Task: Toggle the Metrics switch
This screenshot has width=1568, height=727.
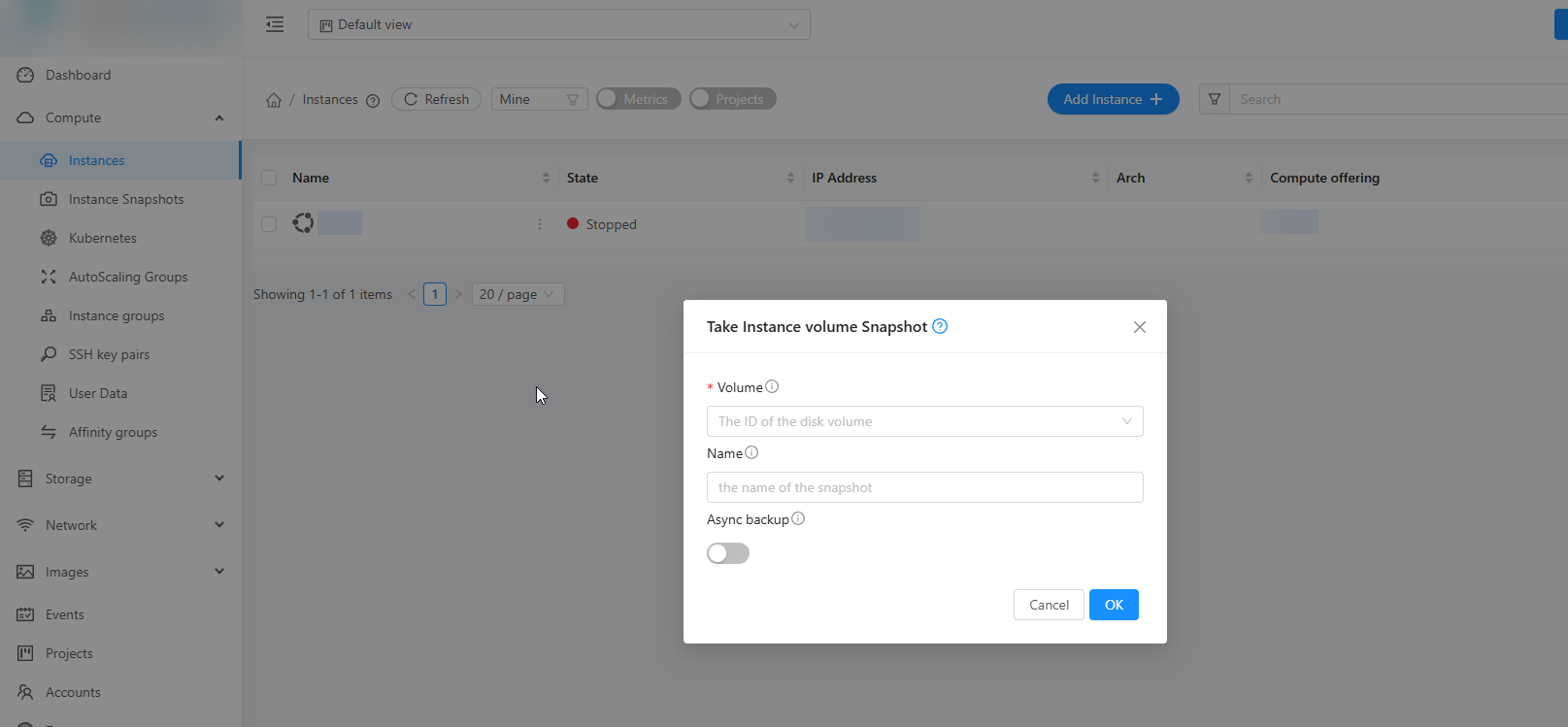Action: pos(638,99)
